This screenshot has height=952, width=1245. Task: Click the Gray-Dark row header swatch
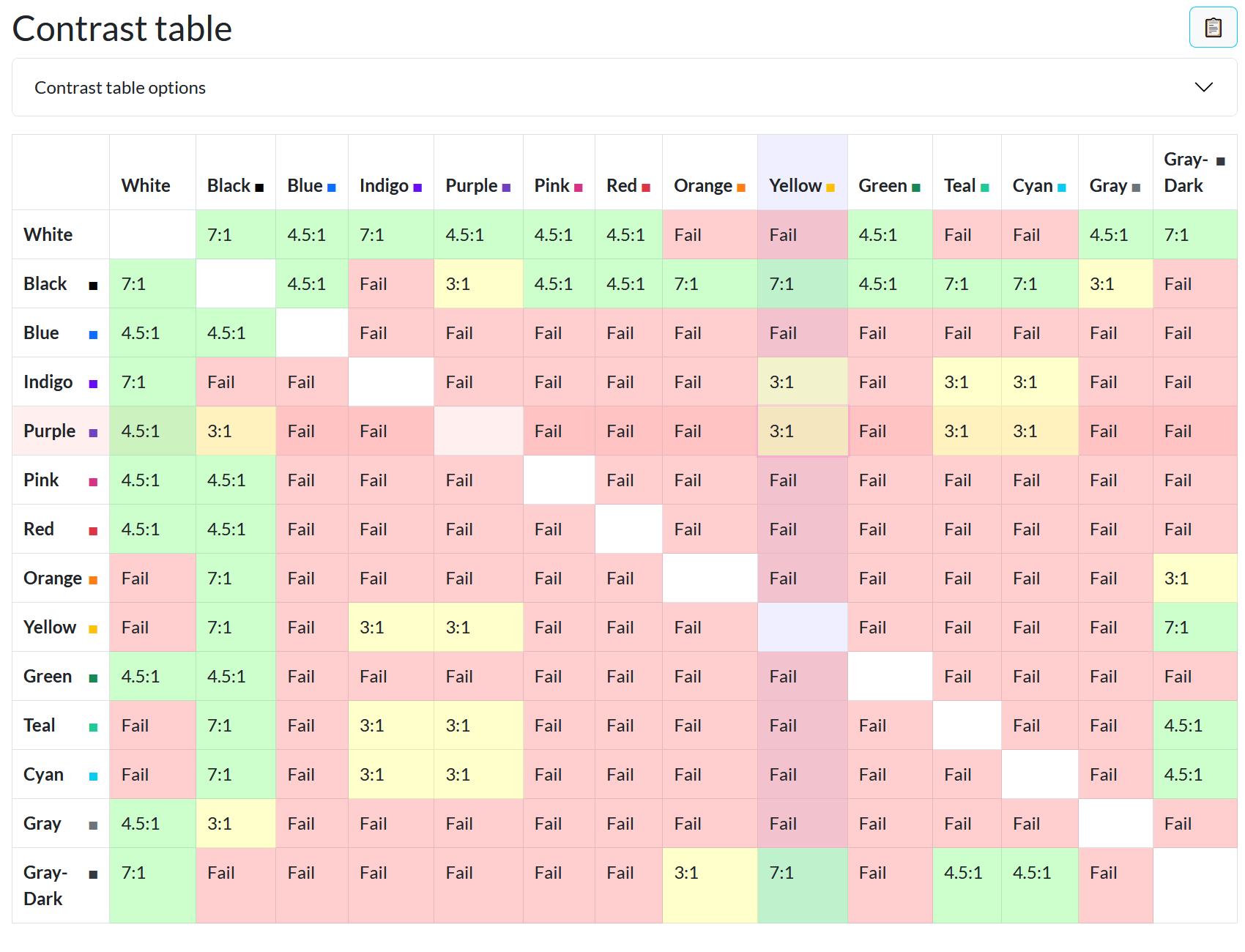point(93,874)
